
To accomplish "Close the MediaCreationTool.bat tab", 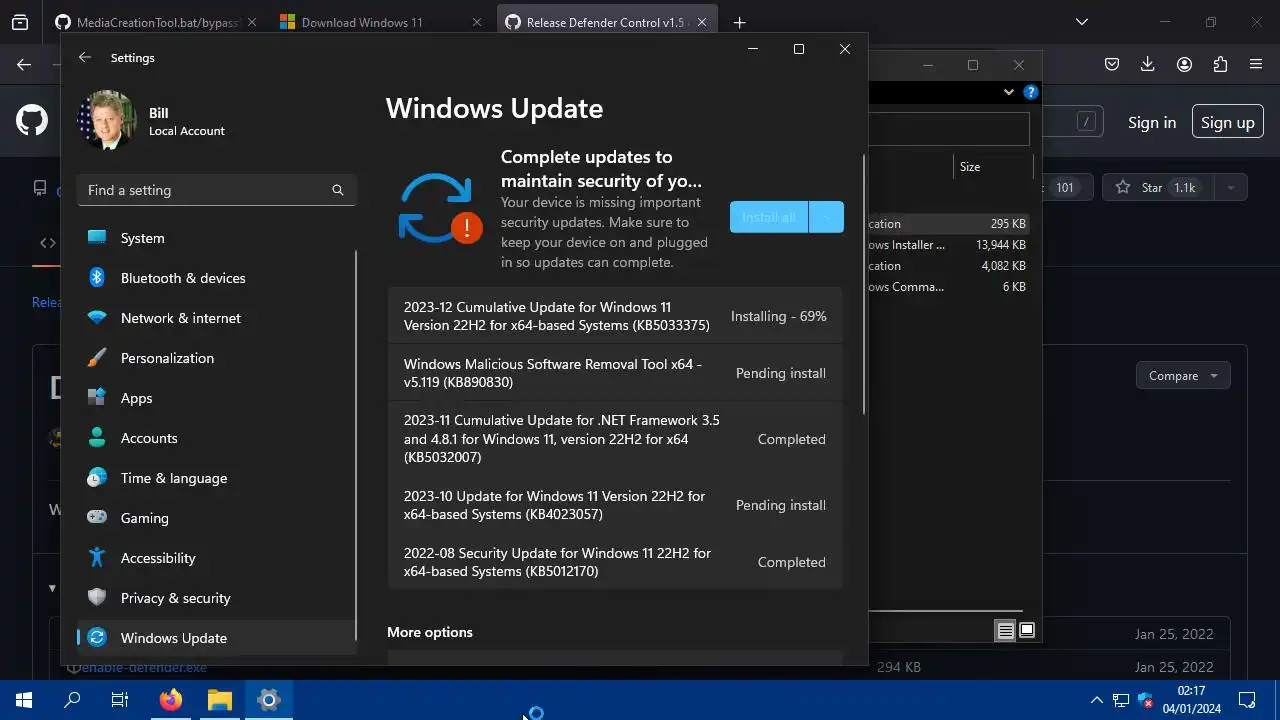I will (x=251, y=22).
